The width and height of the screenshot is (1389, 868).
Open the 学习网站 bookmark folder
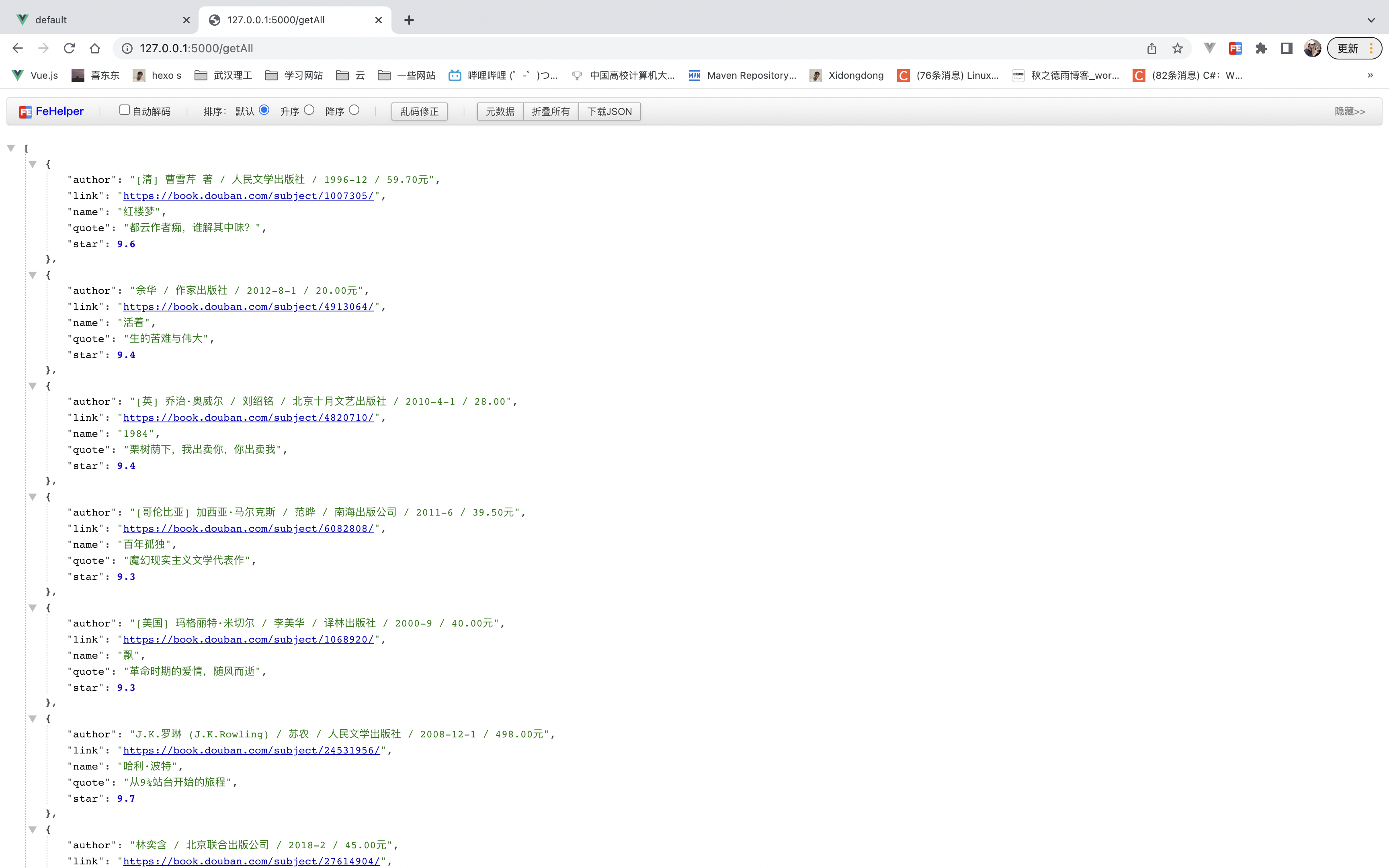click(x=294, y=75)
